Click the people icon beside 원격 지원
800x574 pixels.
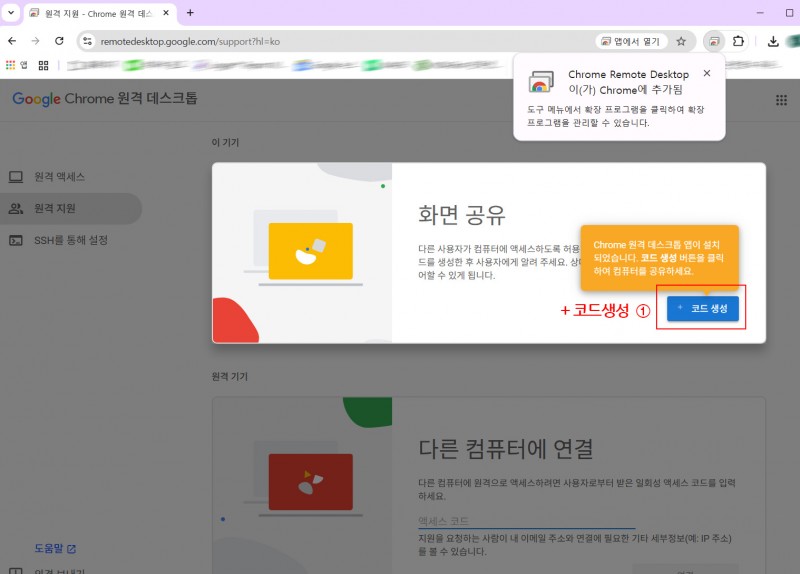pos(16,208)
